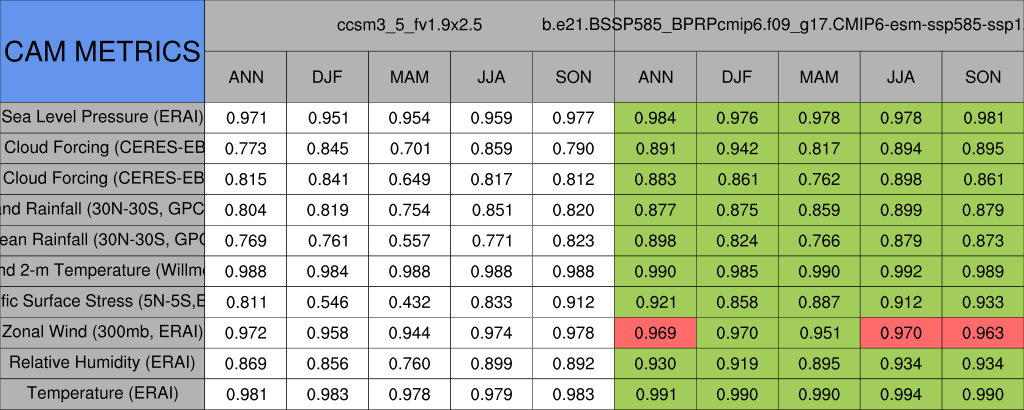This screenshot has height=410, width=1024.
Task: Select the Temperature (ERAI) row label
Action: coord(102,393)
